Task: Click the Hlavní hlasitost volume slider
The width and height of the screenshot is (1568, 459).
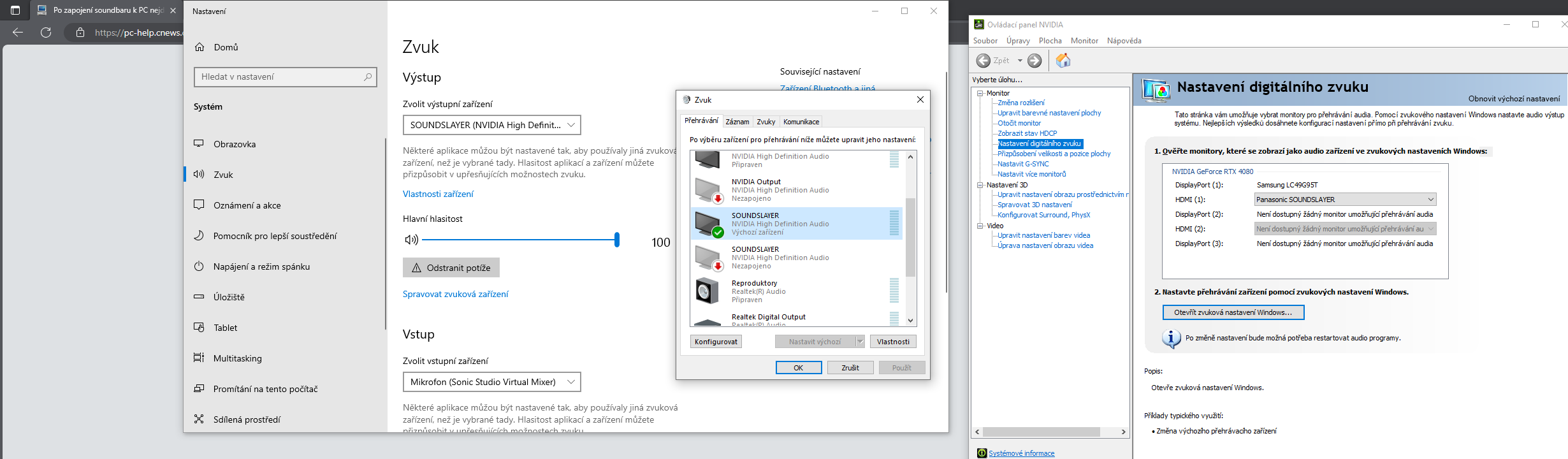Action: (519, 240)
